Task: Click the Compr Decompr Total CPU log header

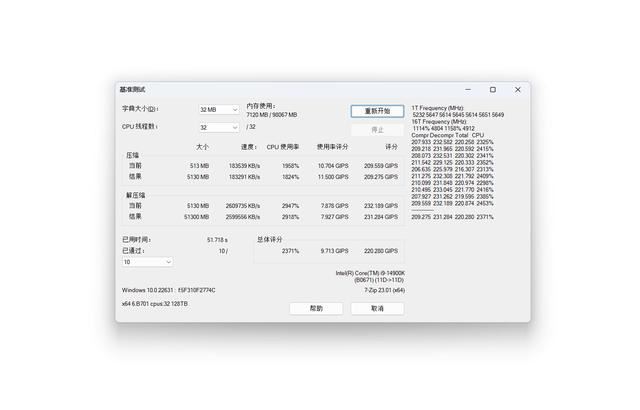Action: 448,135
